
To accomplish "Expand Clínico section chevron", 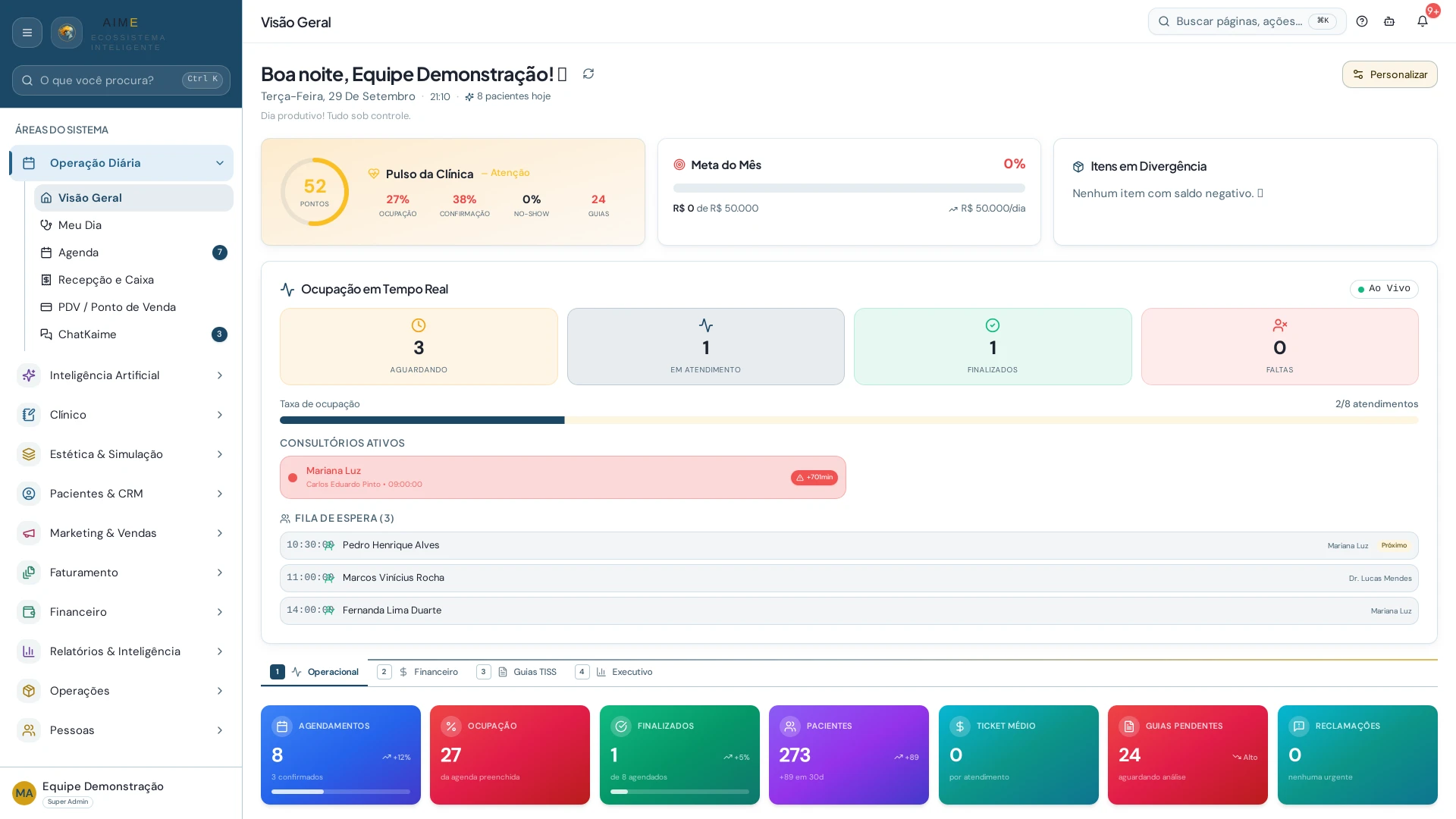I will point(220,415).
